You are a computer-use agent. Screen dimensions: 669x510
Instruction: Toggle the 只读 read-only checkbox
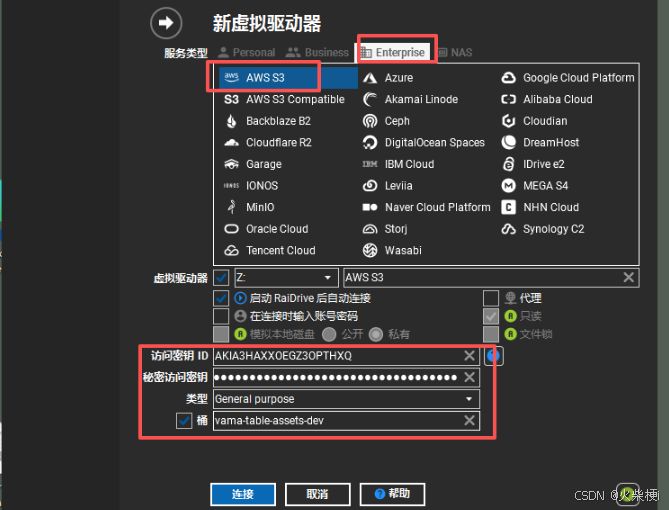491,316
